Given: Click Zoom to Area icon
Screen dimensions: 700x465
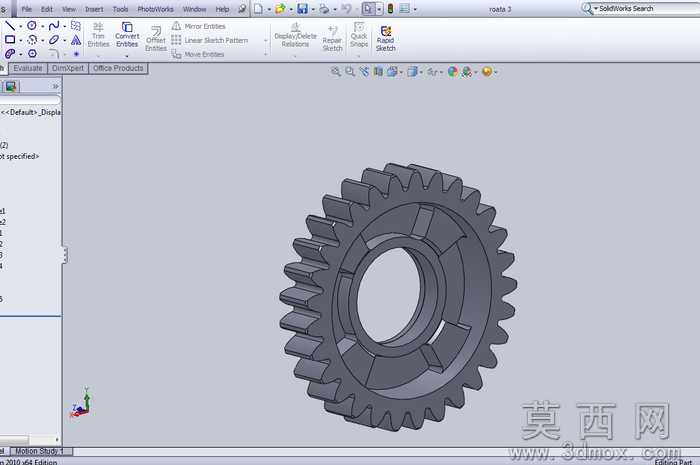Looking at the screenshot, I should point(350,71).
